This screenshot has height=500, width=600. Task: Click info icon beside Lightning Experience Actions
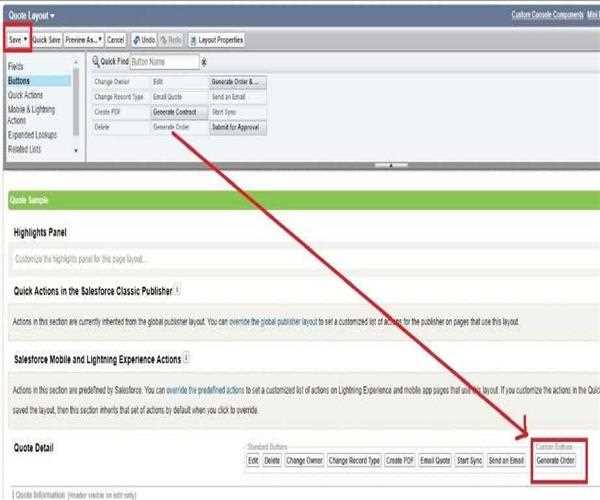[186, 358]
